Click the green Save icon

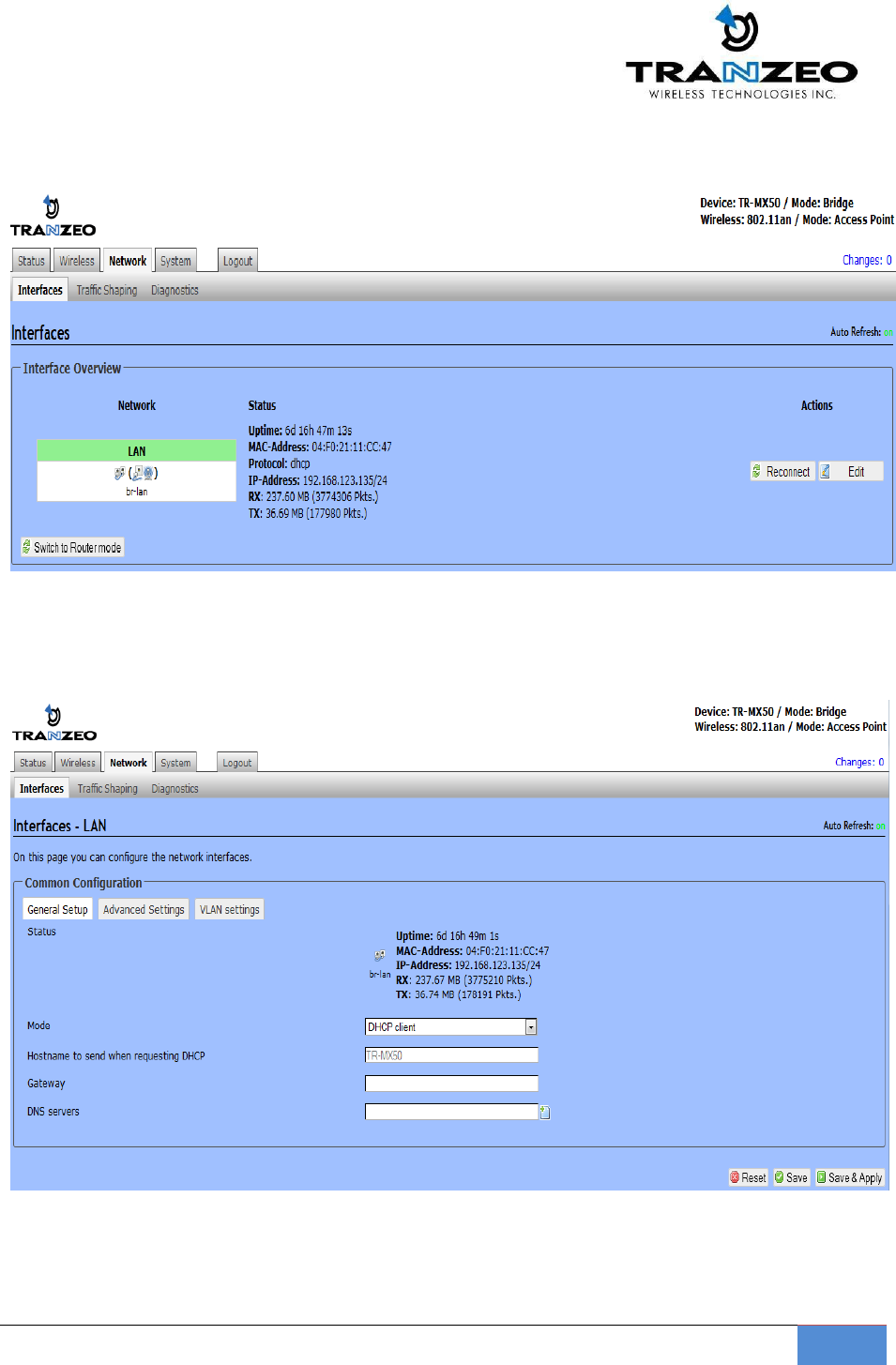click(780, 1177)
